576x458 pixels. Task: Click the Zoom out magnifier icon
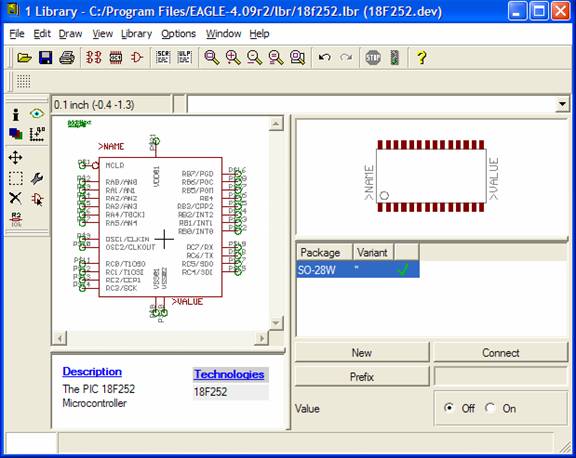(254, 58)
